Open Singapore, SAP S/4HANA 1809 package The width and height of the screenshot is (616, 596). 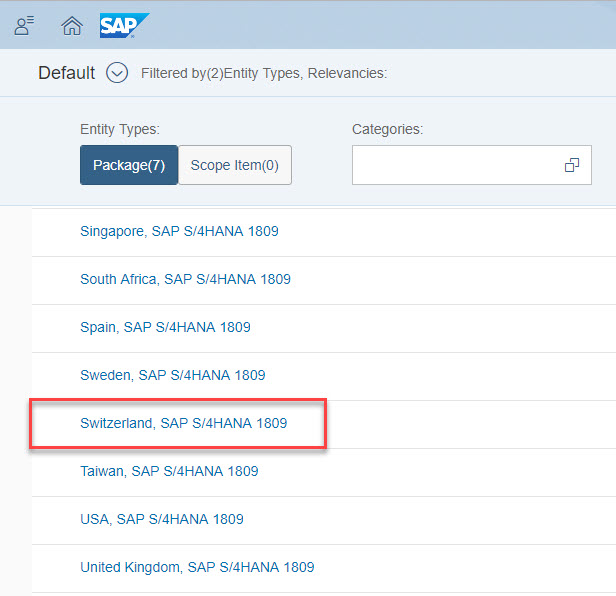tap(179, 231)
